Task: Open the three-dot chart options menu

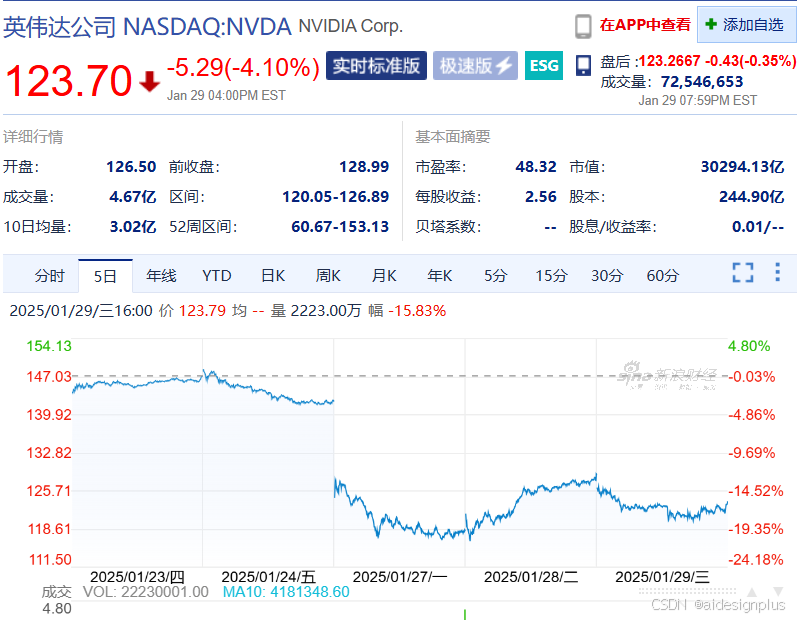Action: (777, 272)
